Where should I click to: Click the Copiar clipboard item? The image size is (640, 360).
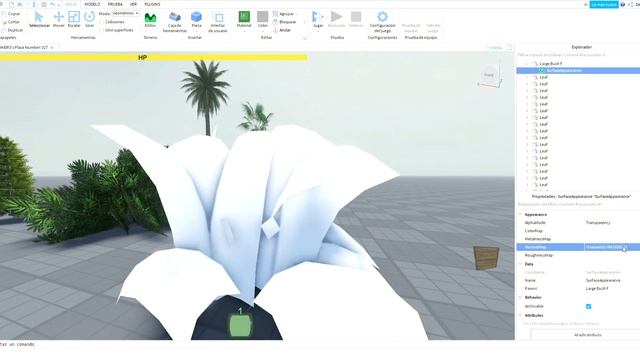tap(11, 14)
